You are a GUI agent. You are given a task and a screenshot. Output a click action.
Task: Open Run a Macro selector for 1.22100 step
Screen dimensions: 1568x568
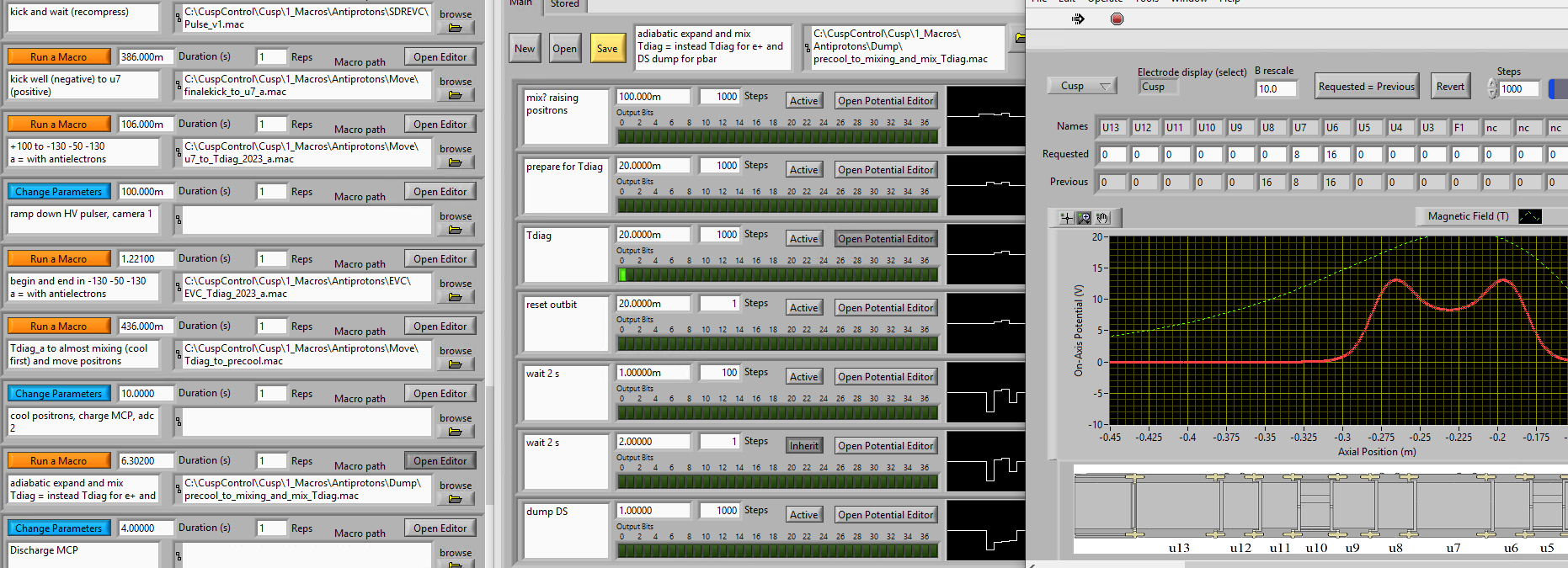[x=59, y=258]
